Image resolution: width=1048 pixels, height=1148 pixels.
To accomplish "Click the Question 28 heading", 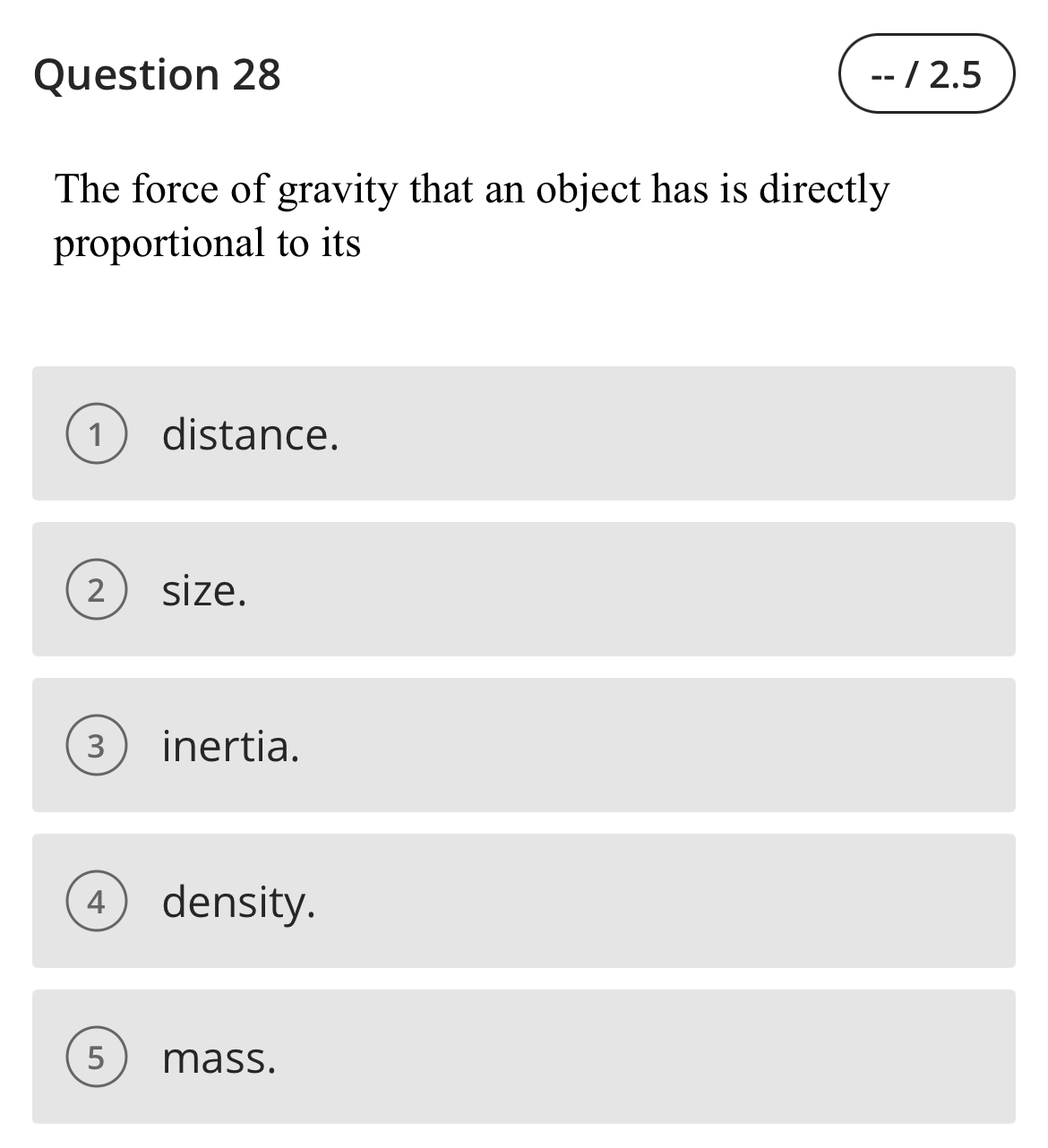I will click(x=157, y=74).
